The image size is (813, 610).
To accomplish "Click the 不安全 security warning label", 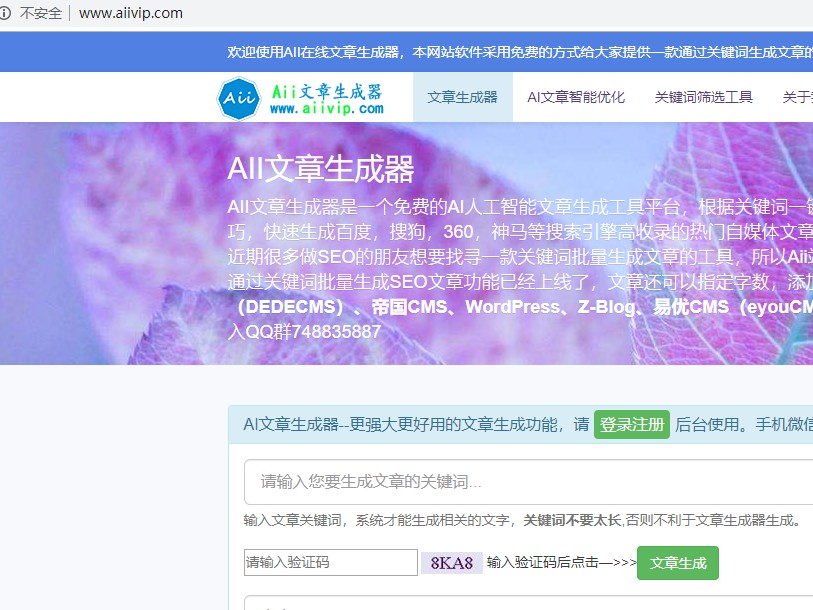I will coord(40,13).
